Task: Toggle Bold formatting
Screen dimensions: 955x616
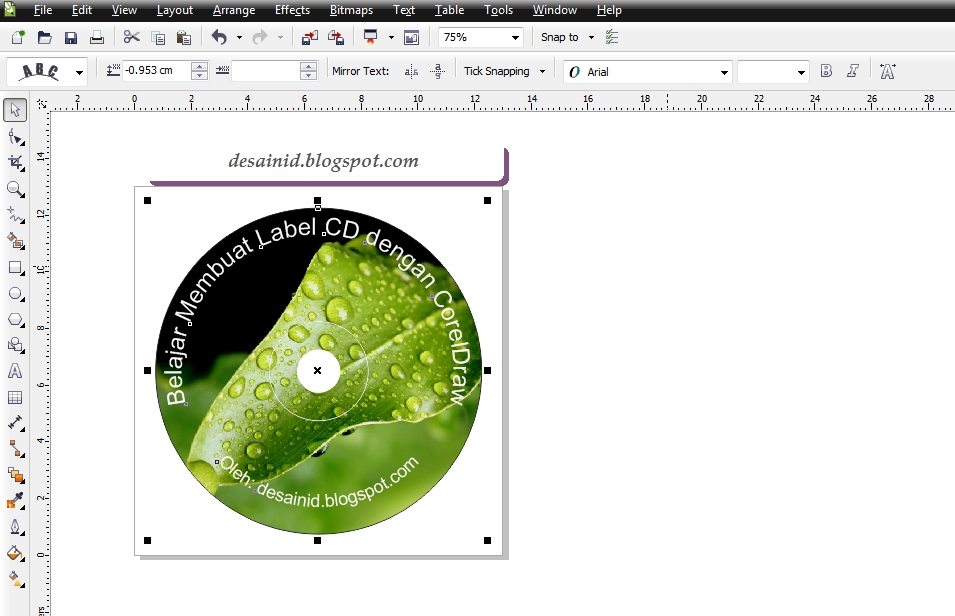Action: pyautogui.click(x=826, y=71)
